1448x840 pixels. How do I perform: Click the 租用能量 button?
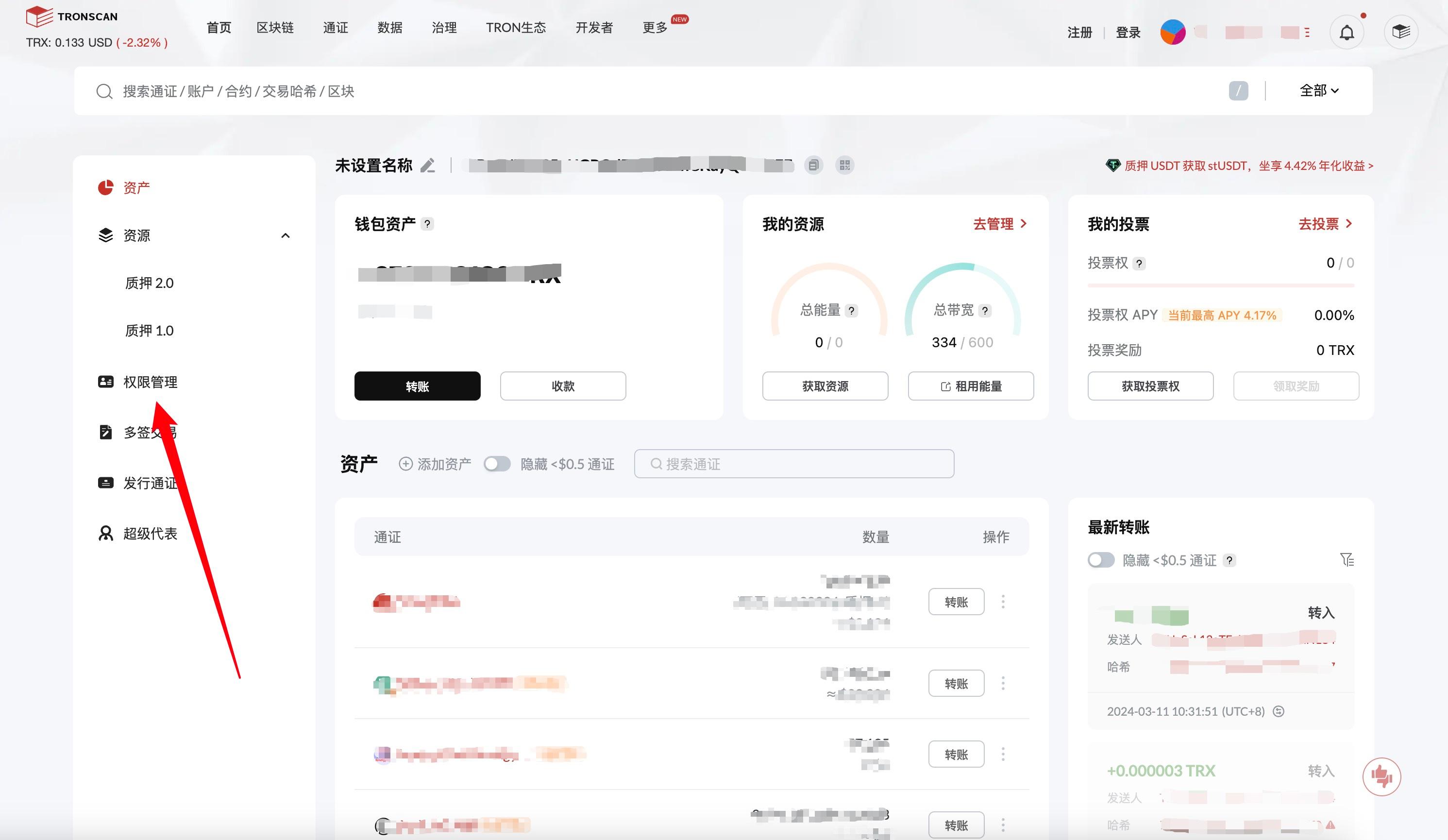(x=971, y=386)
